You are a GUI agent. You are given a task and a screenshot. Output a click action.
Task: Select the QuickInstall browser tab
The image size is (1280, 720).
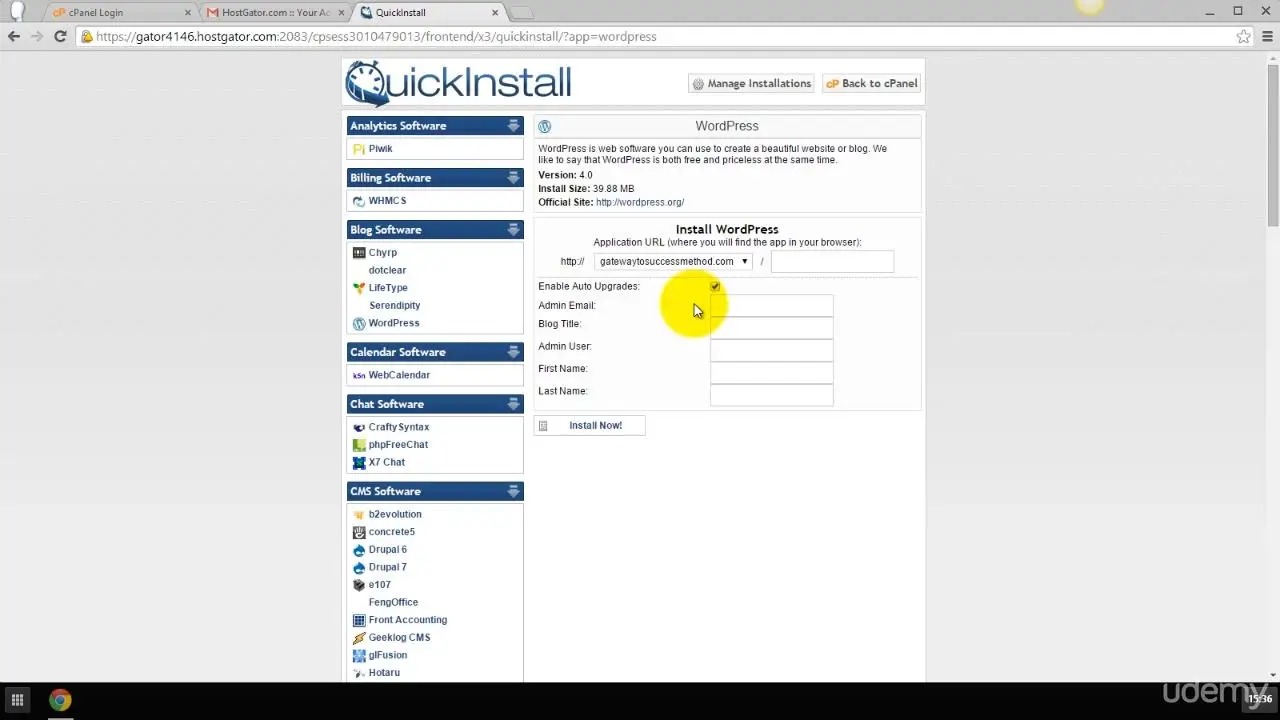coord(429,13)
